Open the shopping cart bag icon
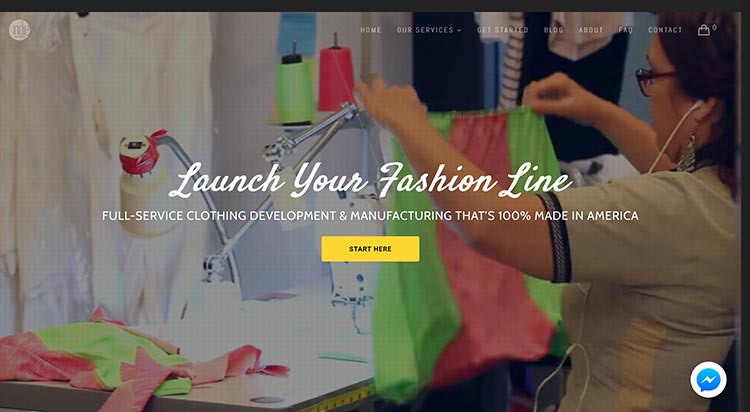Image resolution: width=750 pixels, height=412 pixels. 703,30
